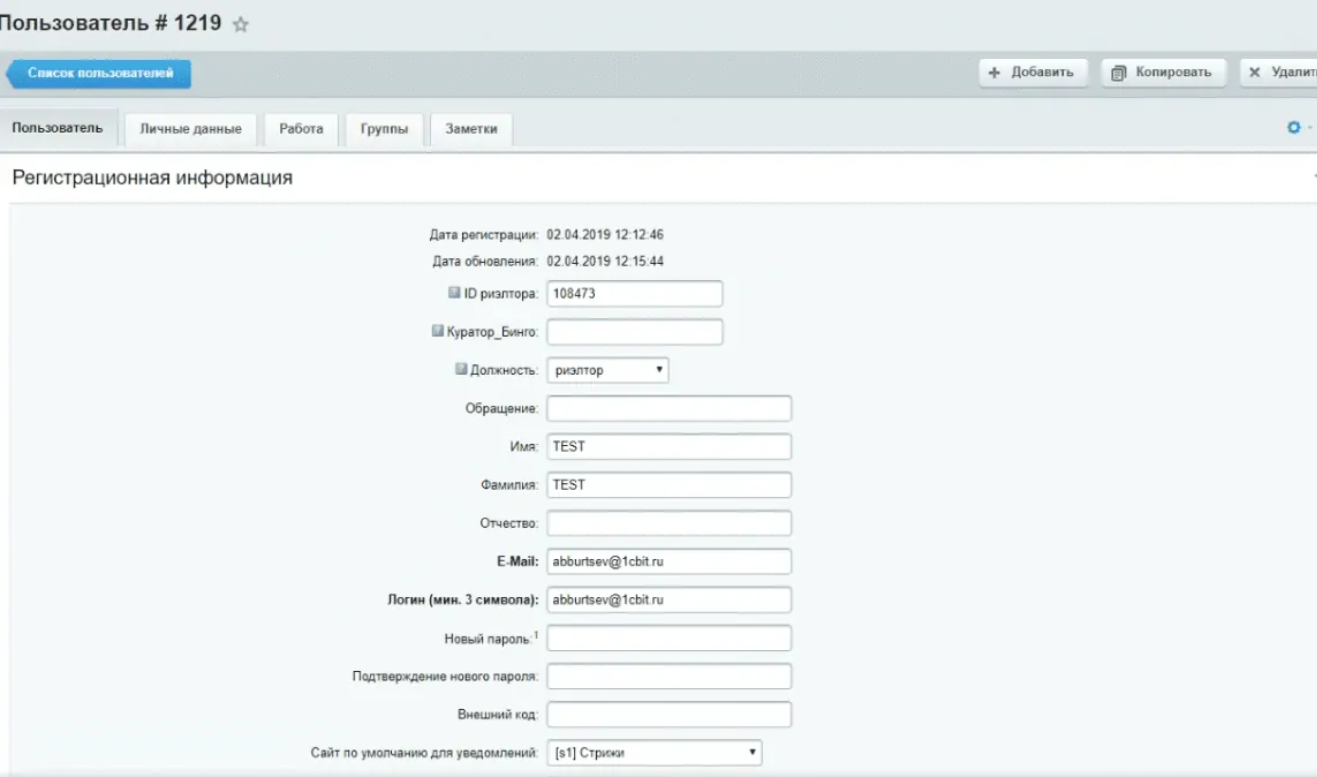The height and width of the screenshot is (777, 1317).
Task: Click the X icon on Удалить button
Action: [x=1255, y=72]
